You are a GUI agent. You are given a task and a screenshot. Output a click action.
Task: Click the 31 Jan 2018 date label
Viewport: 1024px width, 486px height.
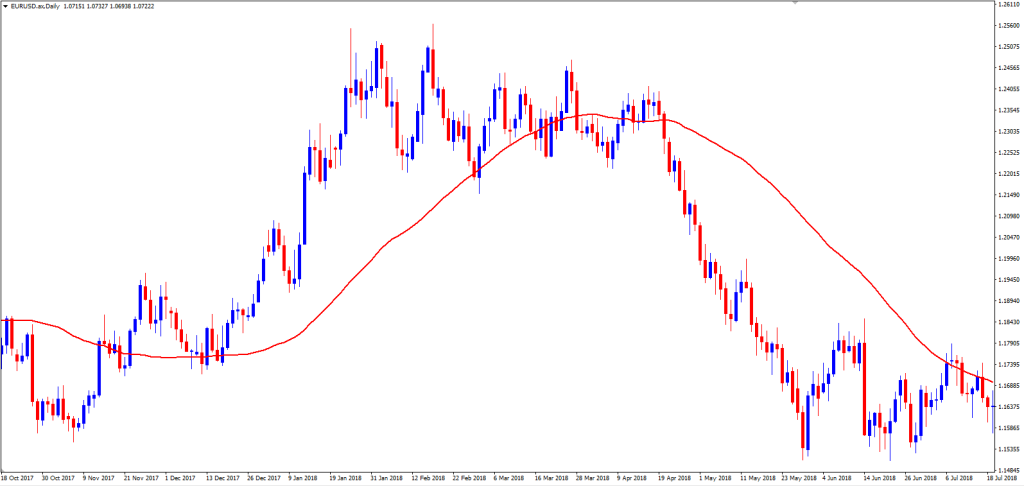(x=386, y=478)
